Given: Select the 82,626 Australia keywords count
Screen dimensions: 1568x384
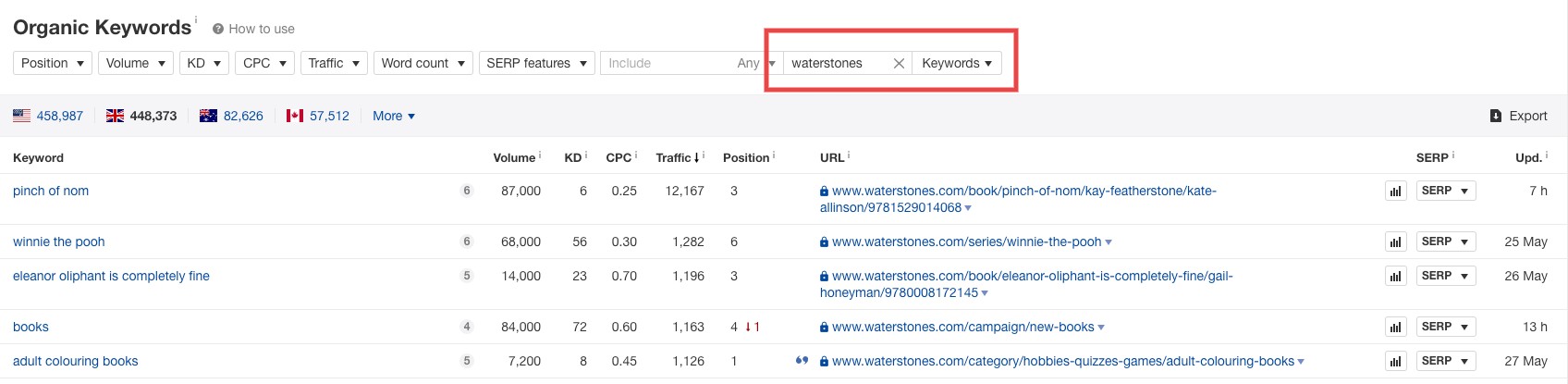Looking at the screenshot, I should click(x=243, y=116).
